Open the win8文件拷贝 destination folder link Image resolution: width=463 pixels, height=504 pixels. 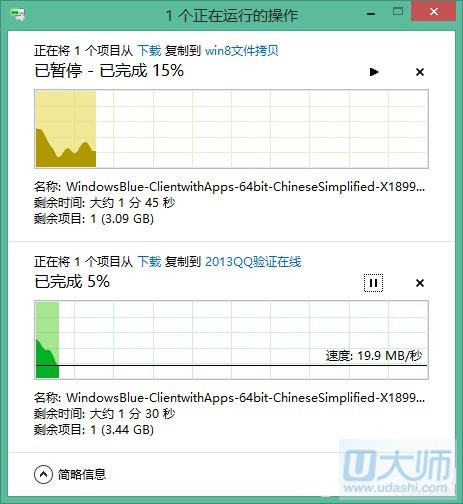click(242, 51)
